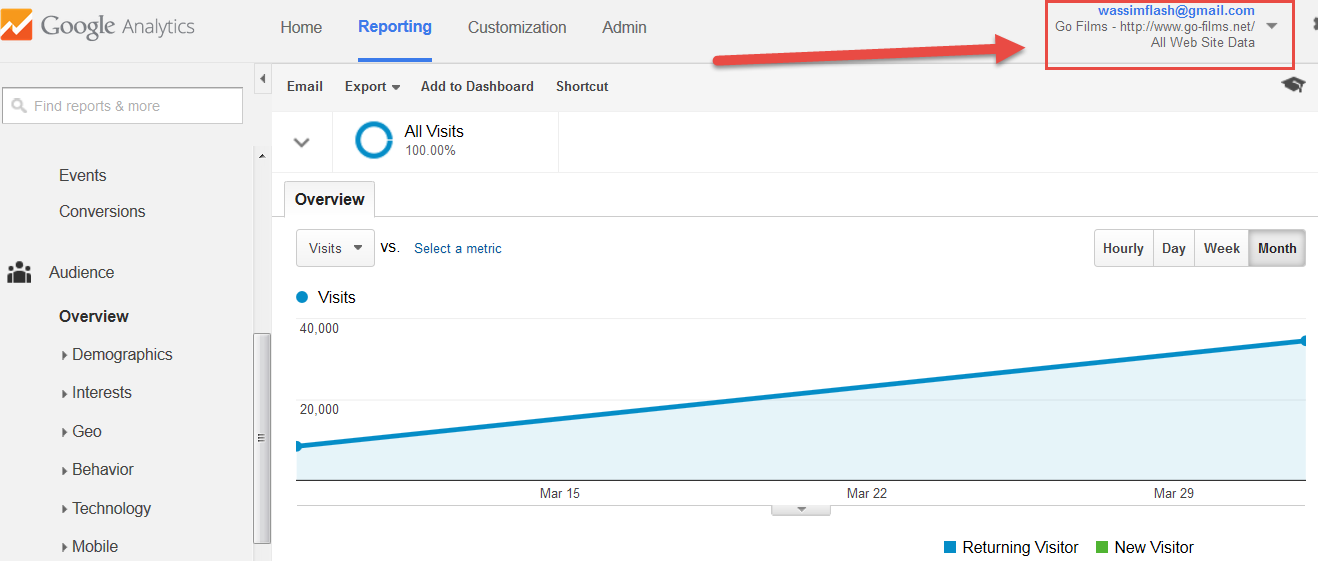Expand the Geo sidebar item
The image size is (1318, 561).
coord(81,432)
